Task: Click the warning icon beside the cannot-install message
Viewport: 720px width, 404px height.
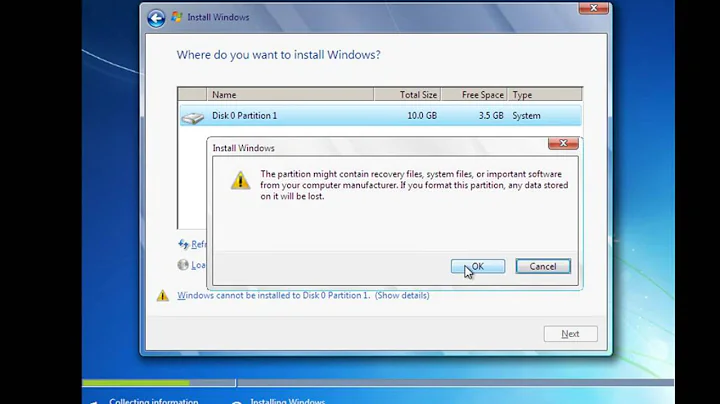Action: point(163,295)
